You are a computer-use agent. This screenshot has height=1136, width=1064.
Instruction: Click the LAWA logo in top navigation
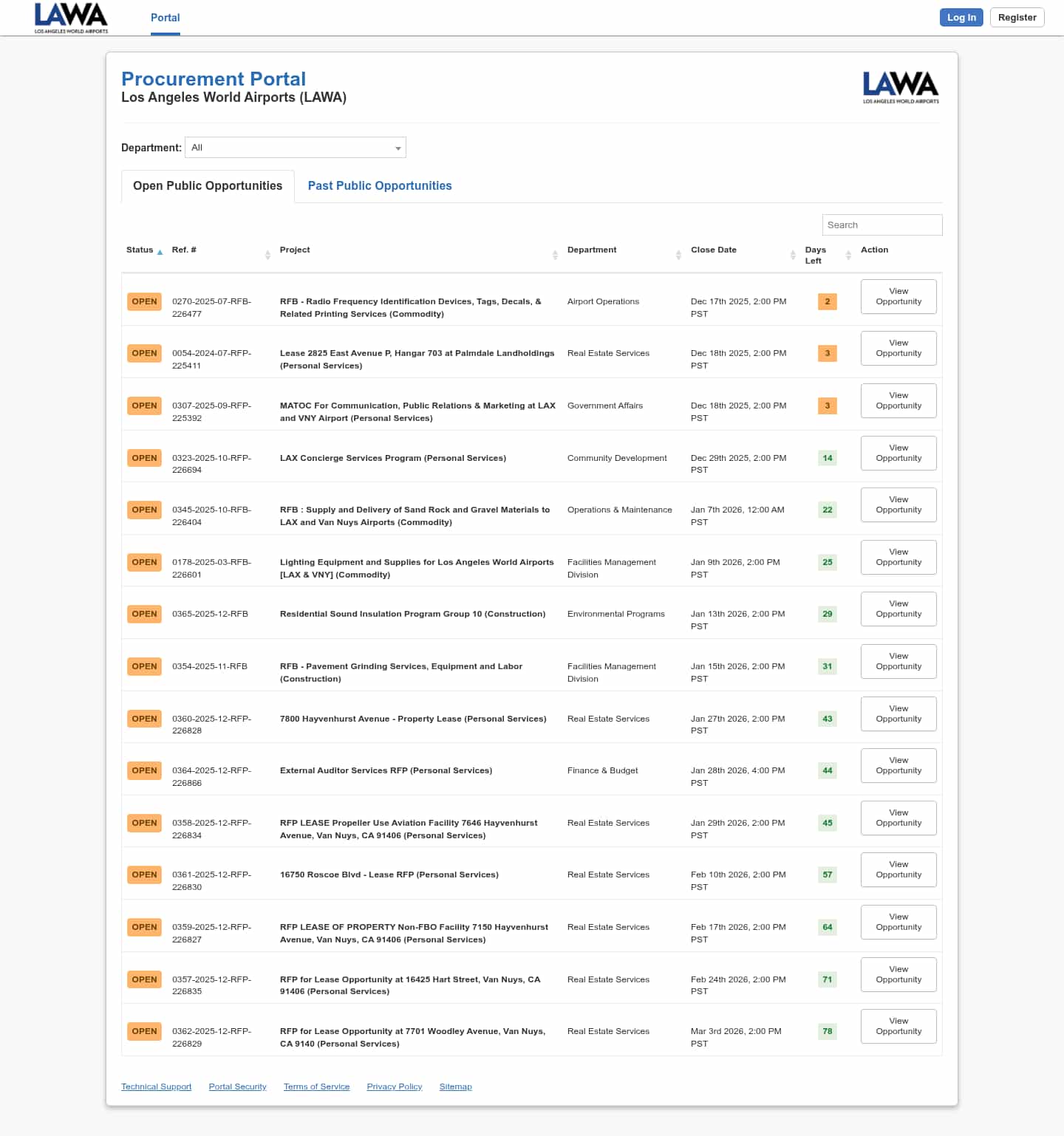pyautogui.click(x=71, y=18)
